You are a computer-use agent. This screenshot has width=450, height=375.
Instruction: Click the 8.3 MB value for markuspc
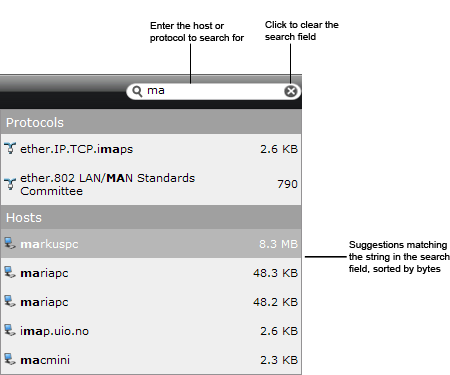(278, 244)
